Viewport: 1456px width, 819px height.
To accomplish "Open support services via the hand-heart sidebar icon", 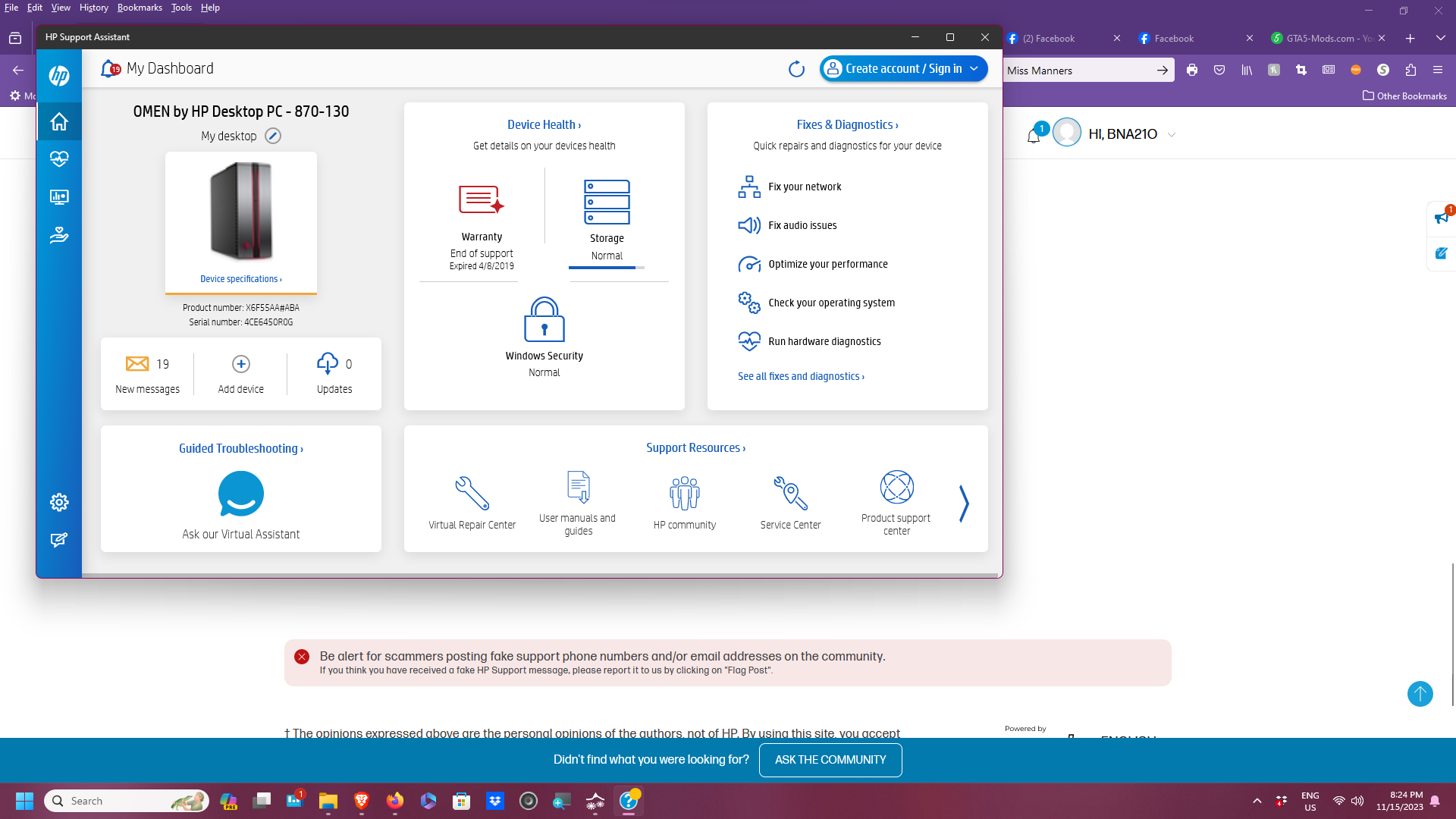I will coord(59,236).
